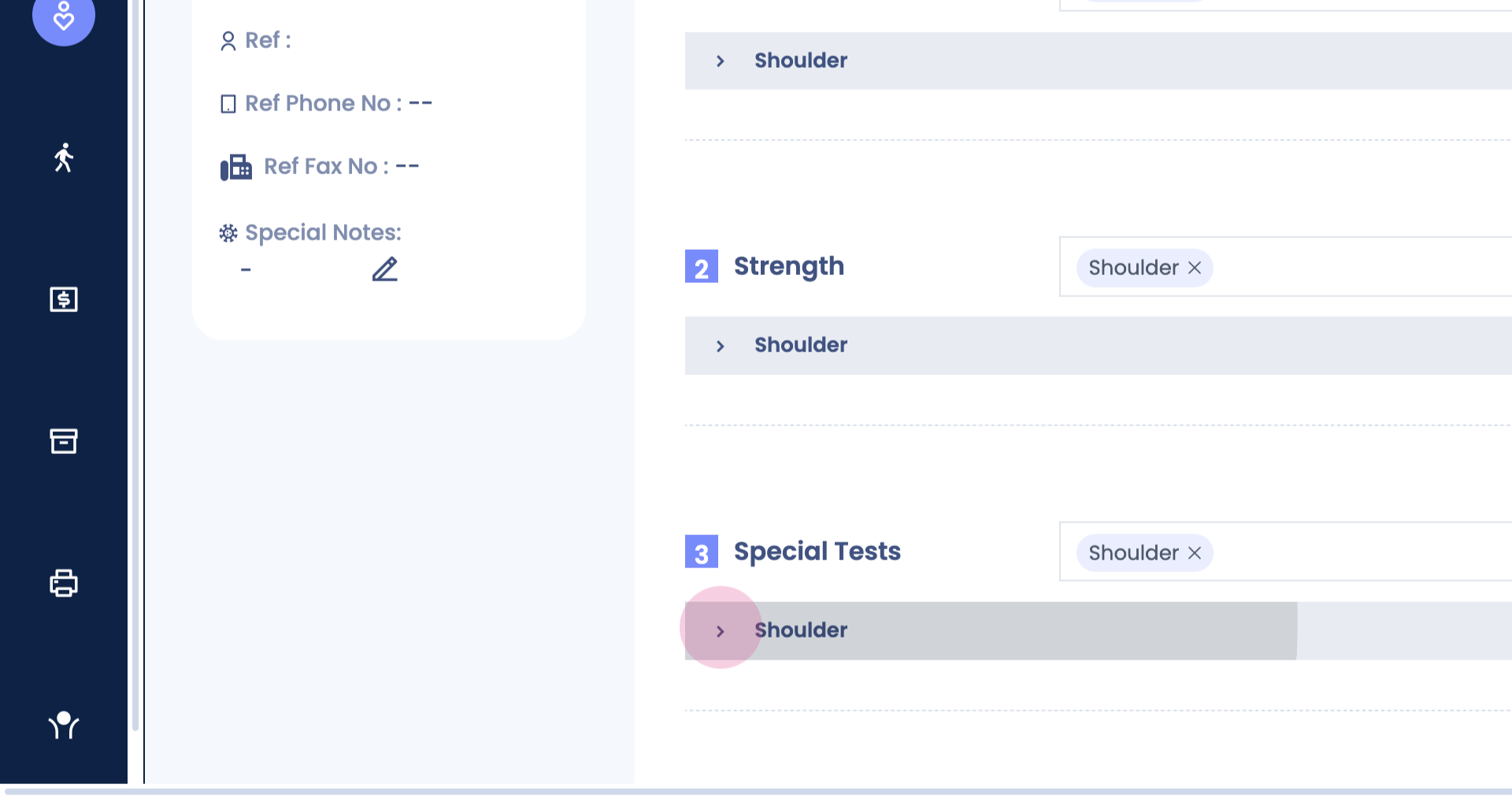Click the Ref fax machine icon
Viewport: 1512px width, 799px height.
coord(235,167)
